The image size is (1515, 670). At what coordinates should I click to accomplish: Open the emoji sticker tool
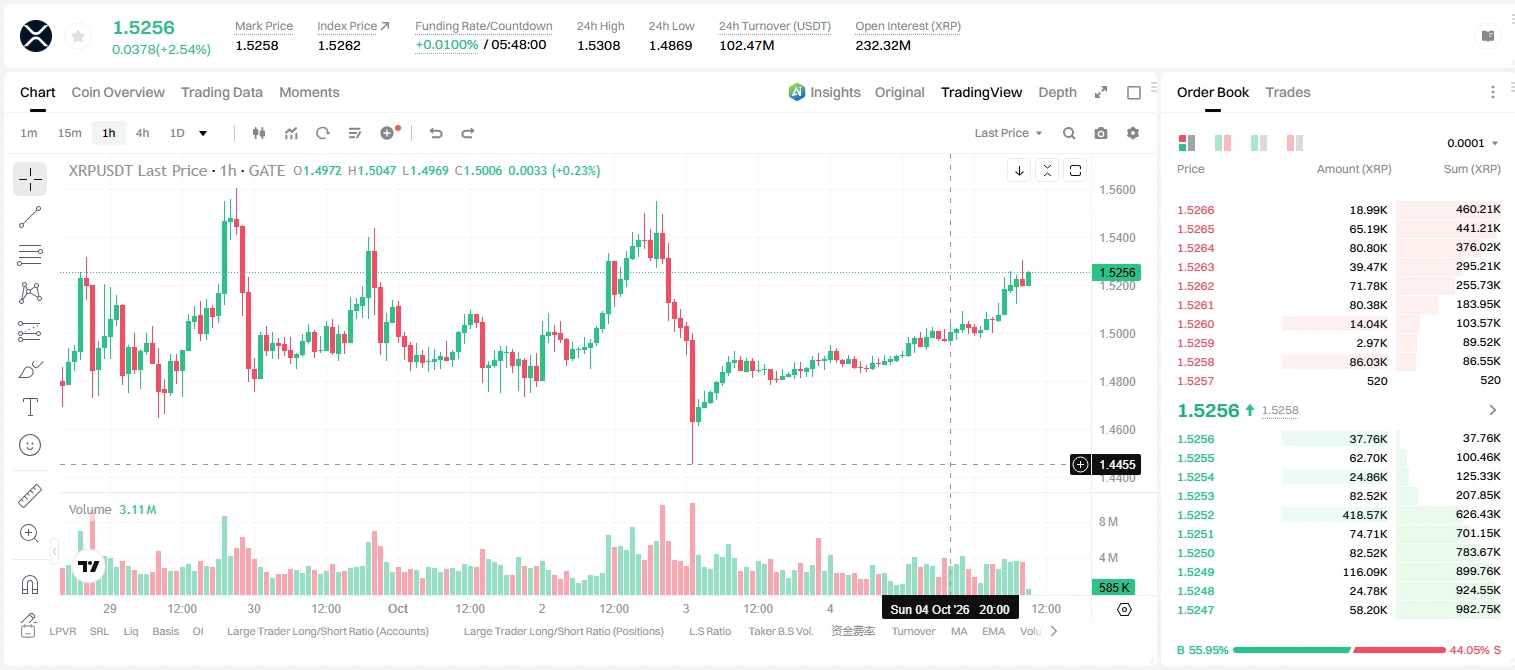click(30, 445)
